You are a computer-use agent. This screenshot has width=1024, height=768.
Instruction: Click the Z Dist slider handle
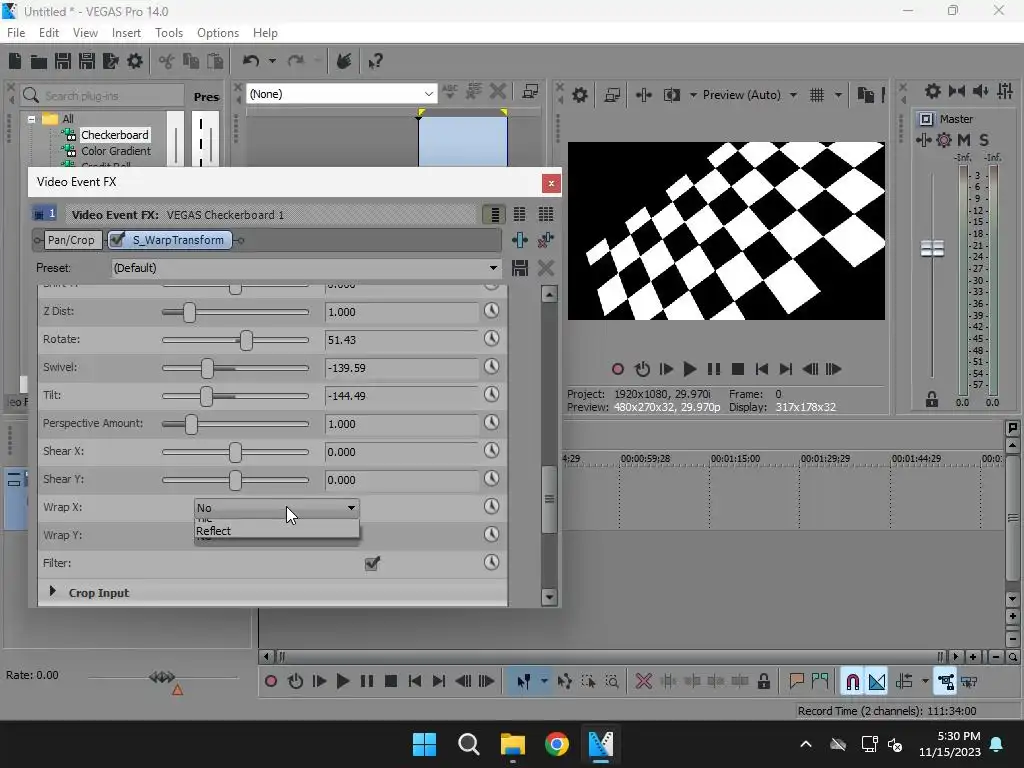189,312
